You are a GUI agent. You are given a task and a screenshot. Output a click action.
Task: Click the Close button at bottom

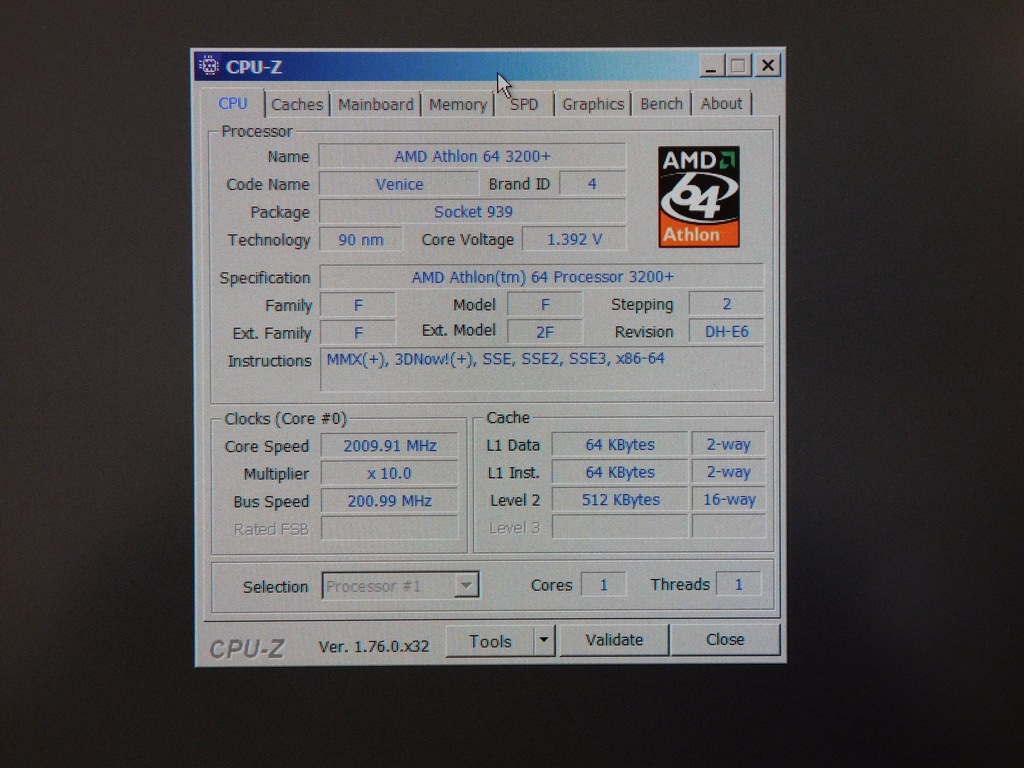tap(725, 639)
